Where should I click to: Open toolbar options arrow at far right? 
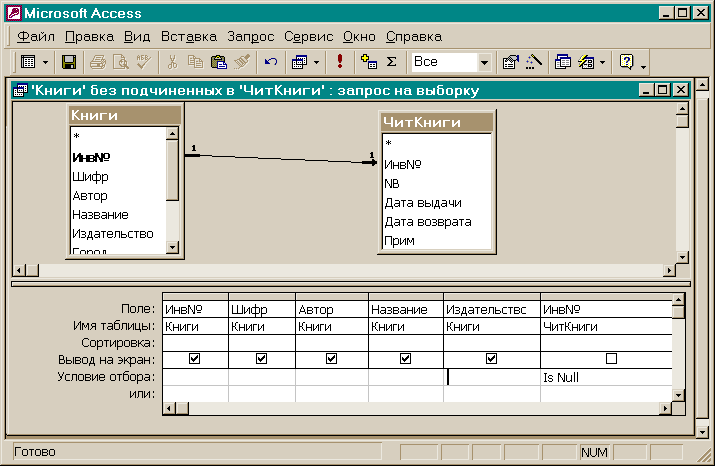click(x=643, y=67)
